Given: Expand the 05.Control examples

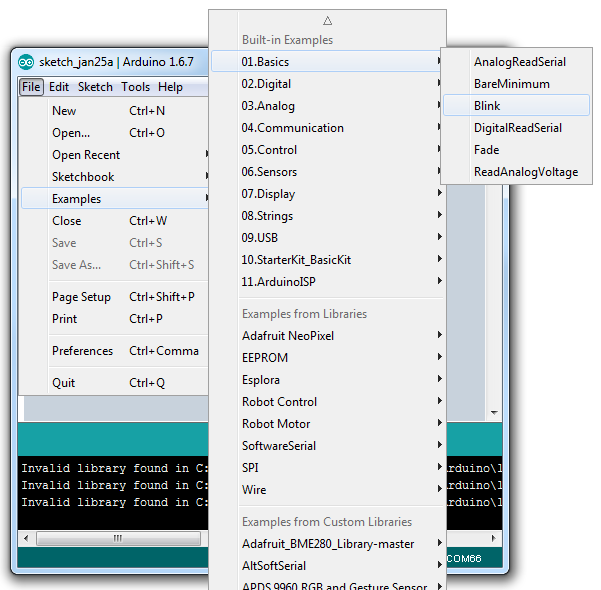Looking at the screenshot, I should [x=327, y=150].
